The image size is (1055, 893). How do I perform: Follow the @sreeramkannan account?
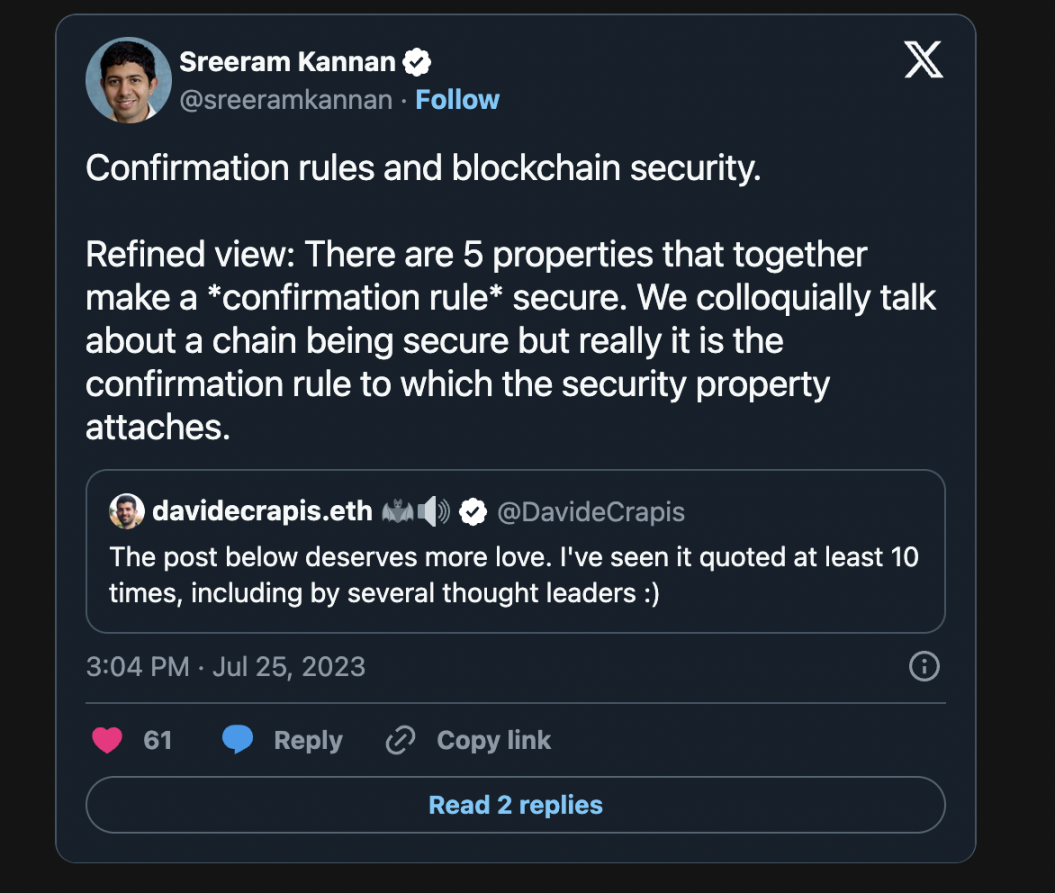click(457, 100)
